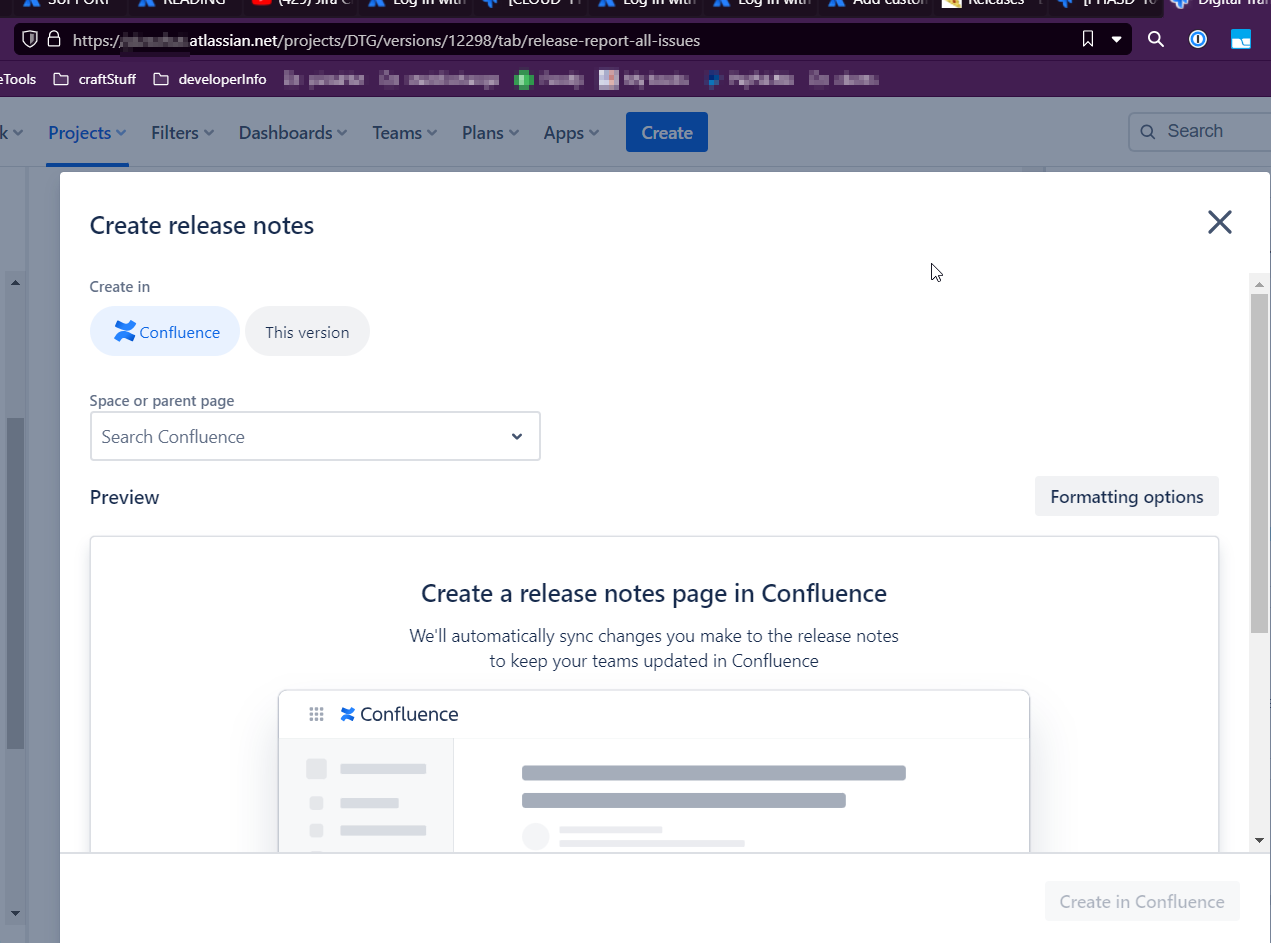Click into the Search Confluence field
This screenshot has height=943, width=1271.
315,436
